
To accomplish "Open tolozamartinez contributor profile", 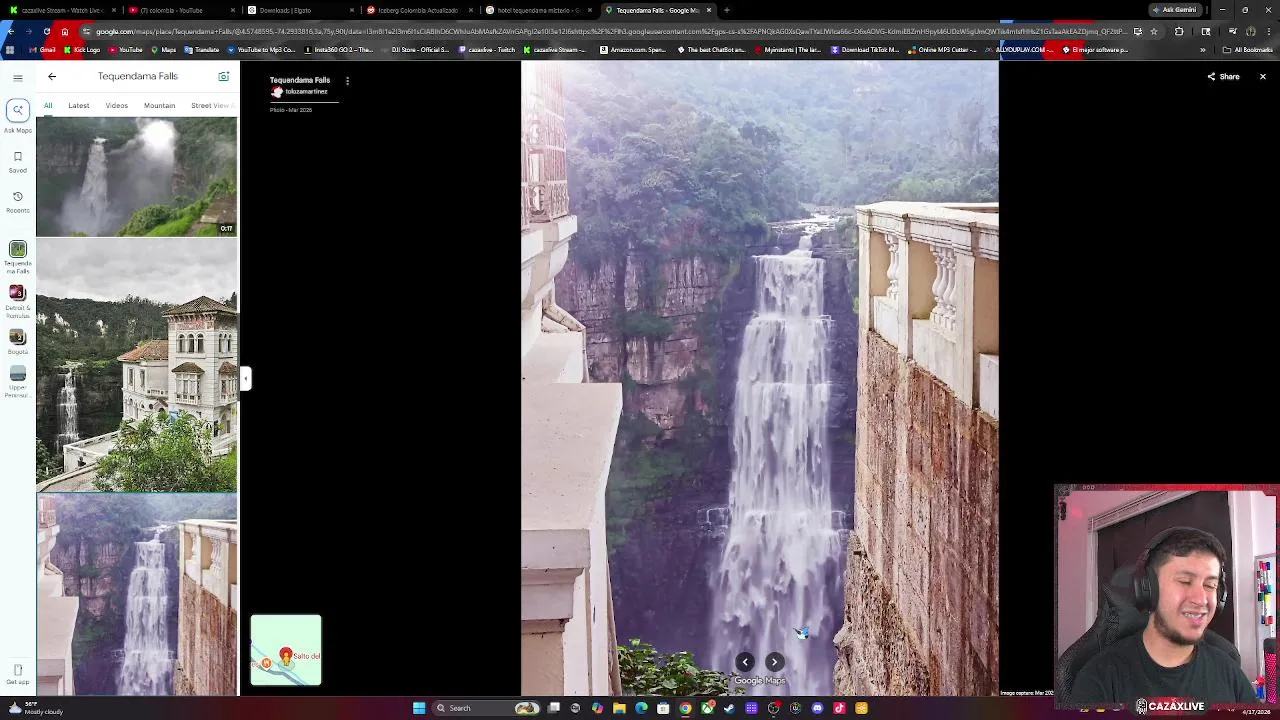I will point(300,91).
